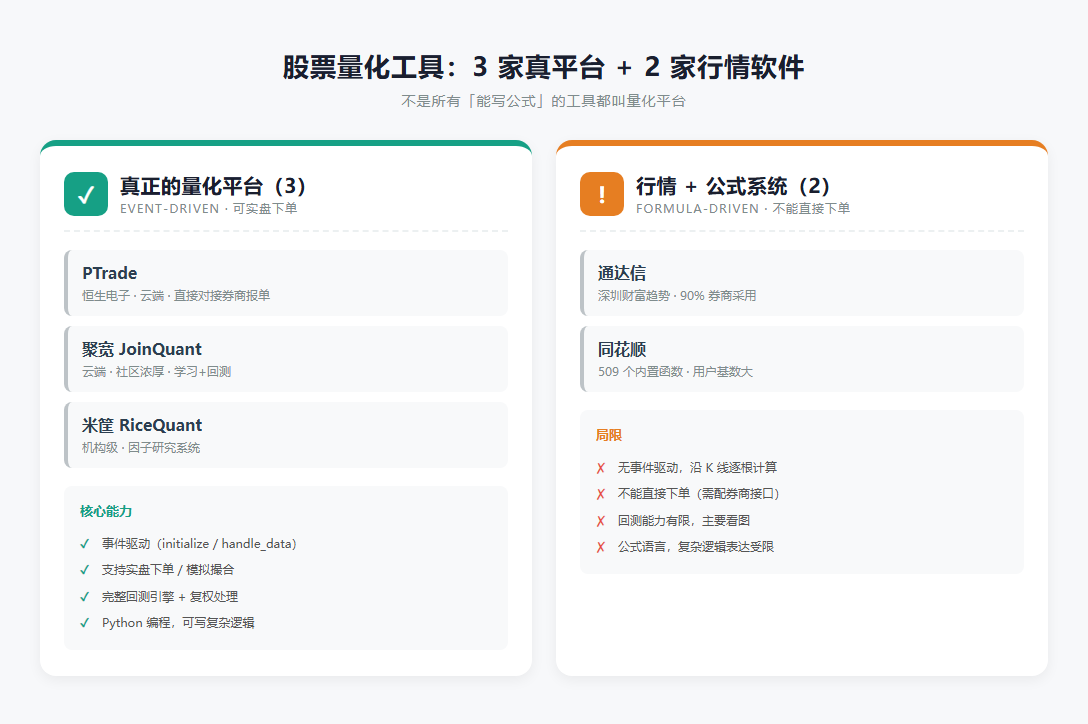Click text 不能直接下单（需配券商接口）
The width and height of the screenshot is (1088, 724).
(699, 494)
